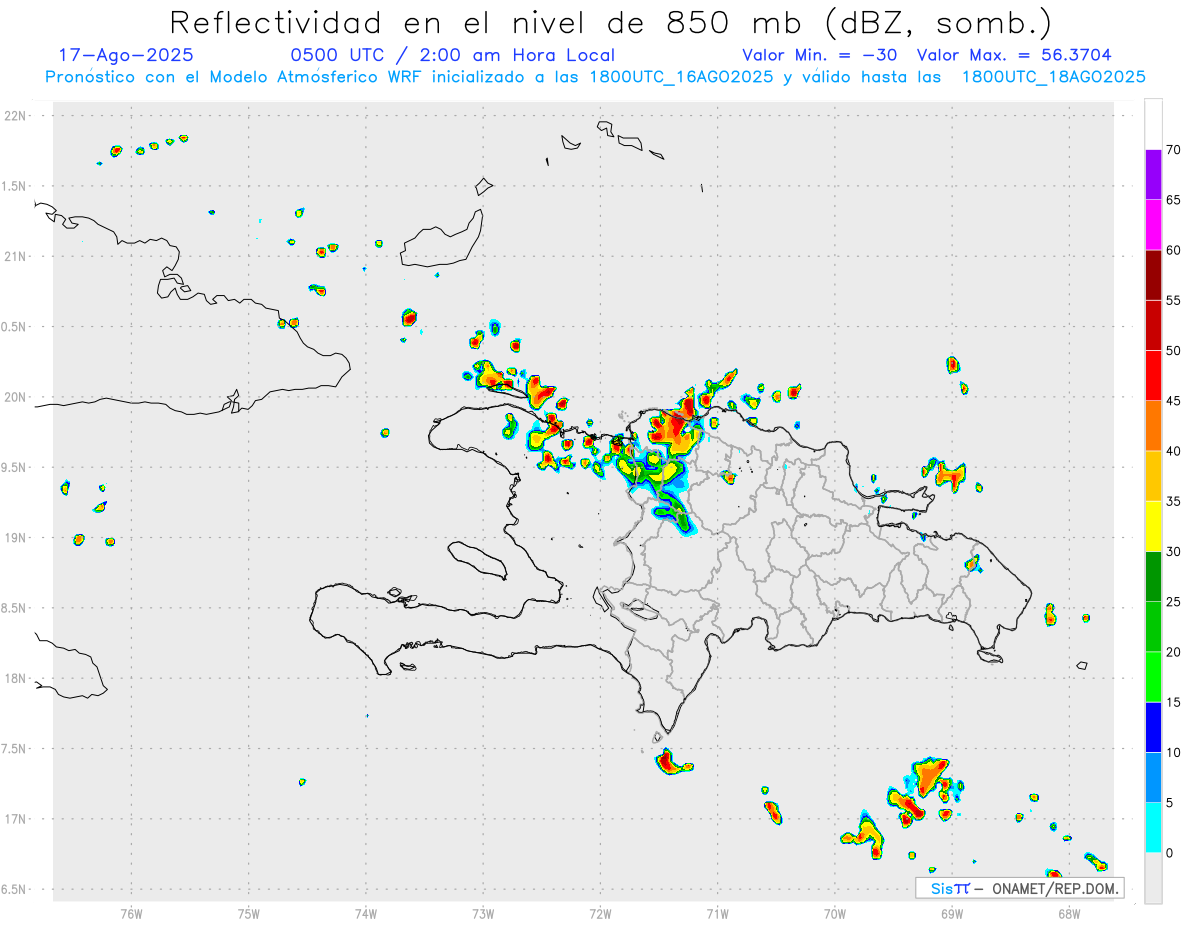Viewport: 1200px width, 927px height.
Task: Select the text Valor Max. = 56.3704
Action: [1014, 55]
